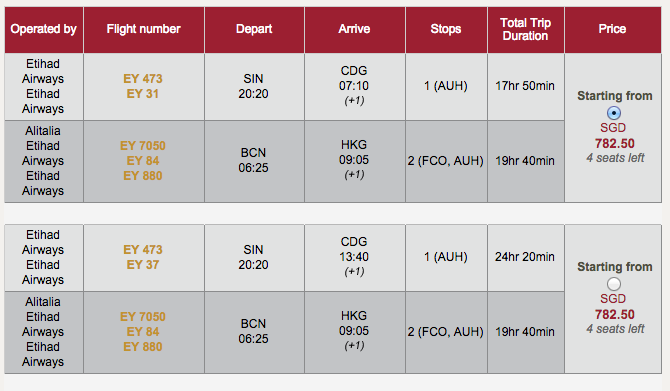Viewport: 670px width, 391px height.
Task: Click the 17hr 50min duration cell
Action: click(526, 86)
